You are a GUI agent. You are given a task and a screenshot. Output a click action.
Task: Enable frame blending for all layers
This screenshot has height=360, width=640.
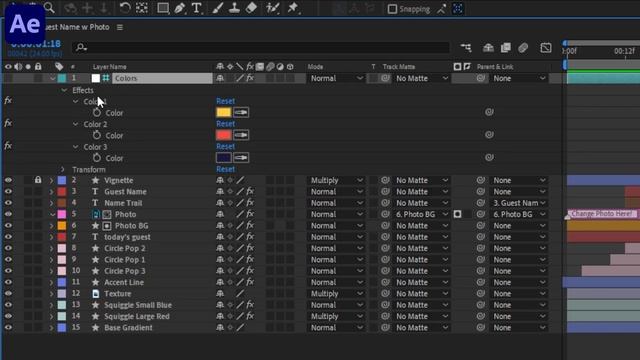click(506, 48)
